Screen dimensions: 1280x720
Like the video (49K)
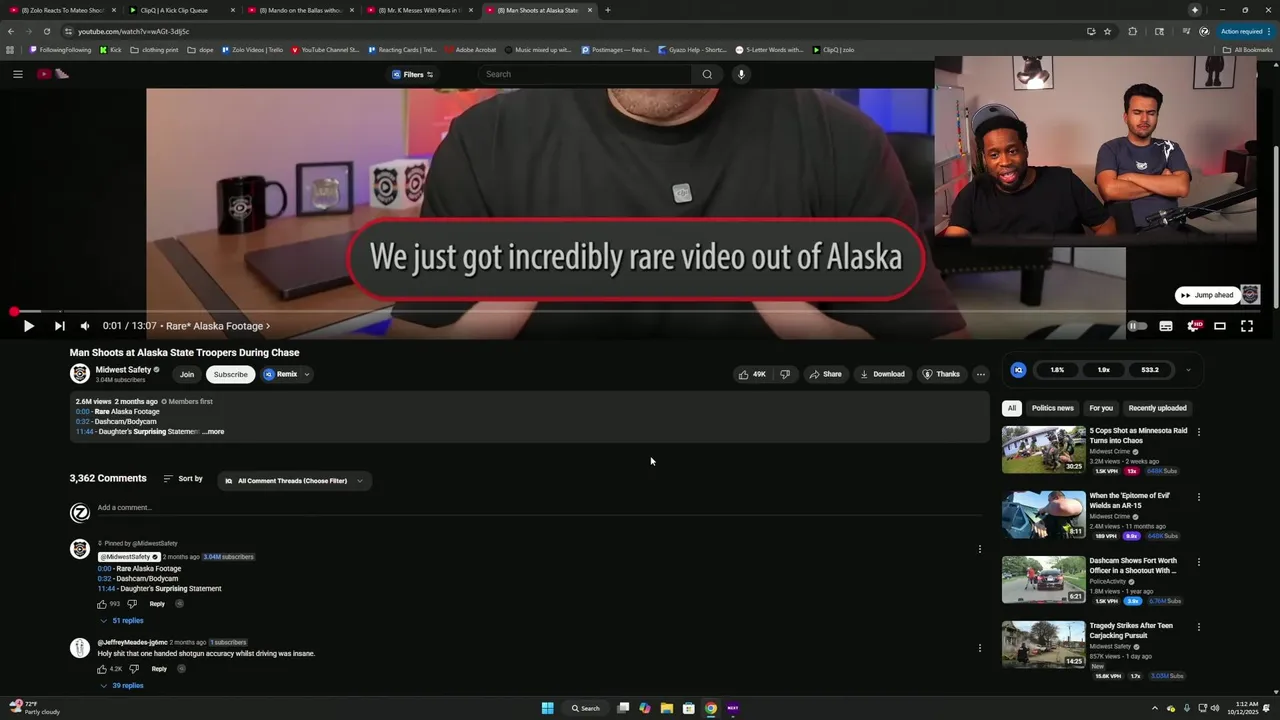(x=752, y=374)
